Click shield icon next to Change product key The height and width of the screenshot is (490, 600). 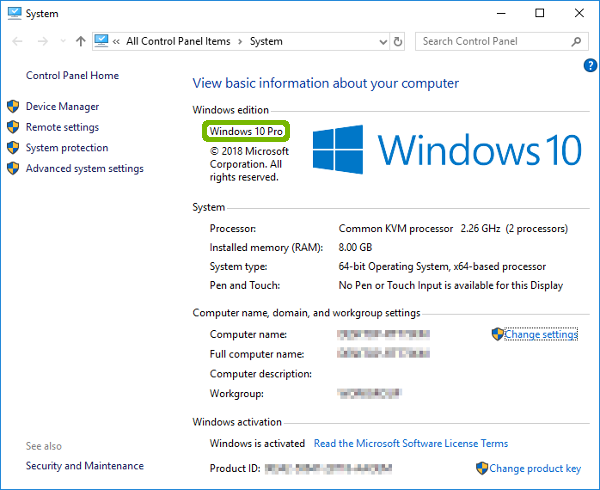[482, 468]
